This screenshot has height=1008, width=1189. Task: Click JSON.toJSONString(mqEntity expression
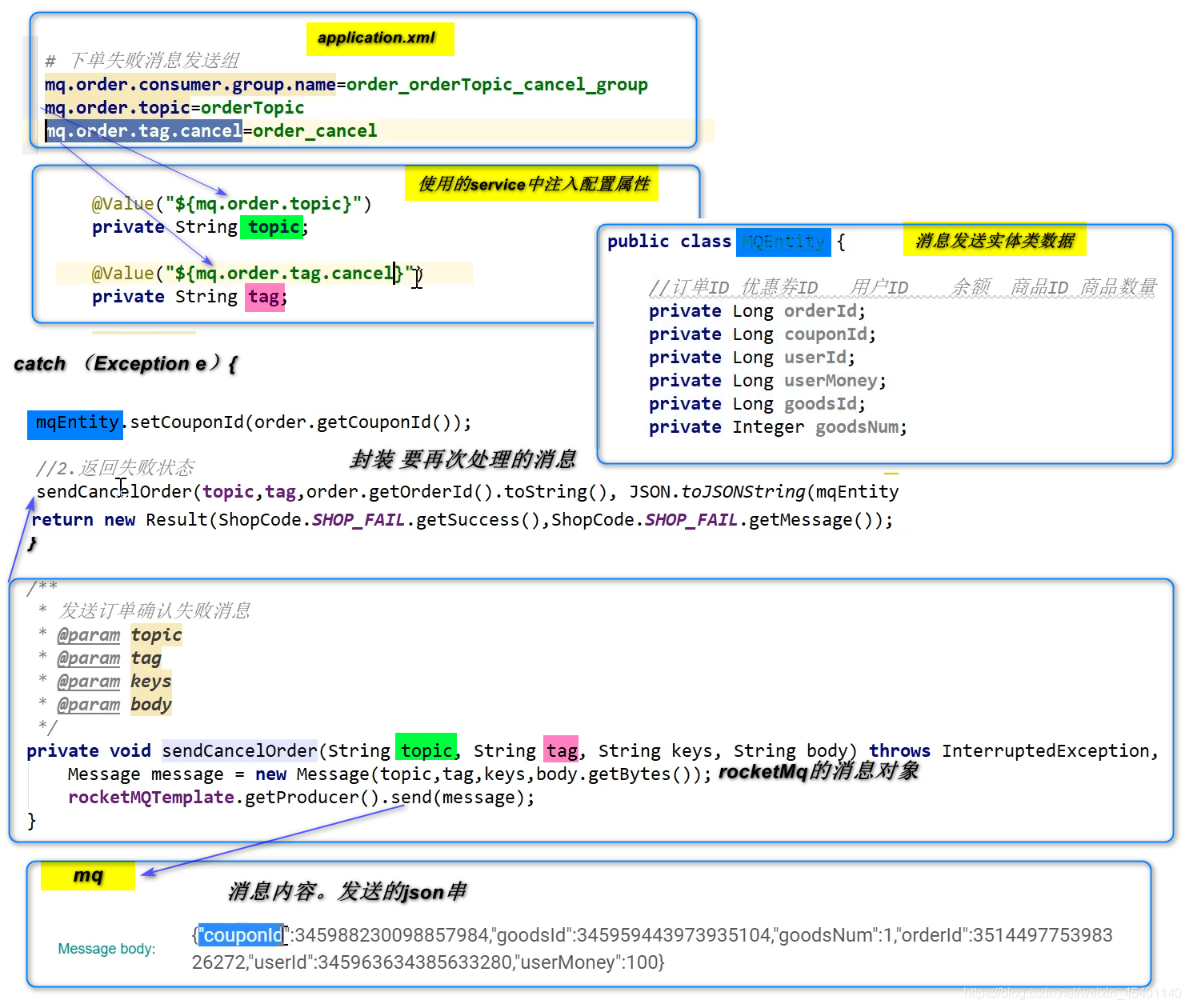pyautogui.click(x=763, y=492)
